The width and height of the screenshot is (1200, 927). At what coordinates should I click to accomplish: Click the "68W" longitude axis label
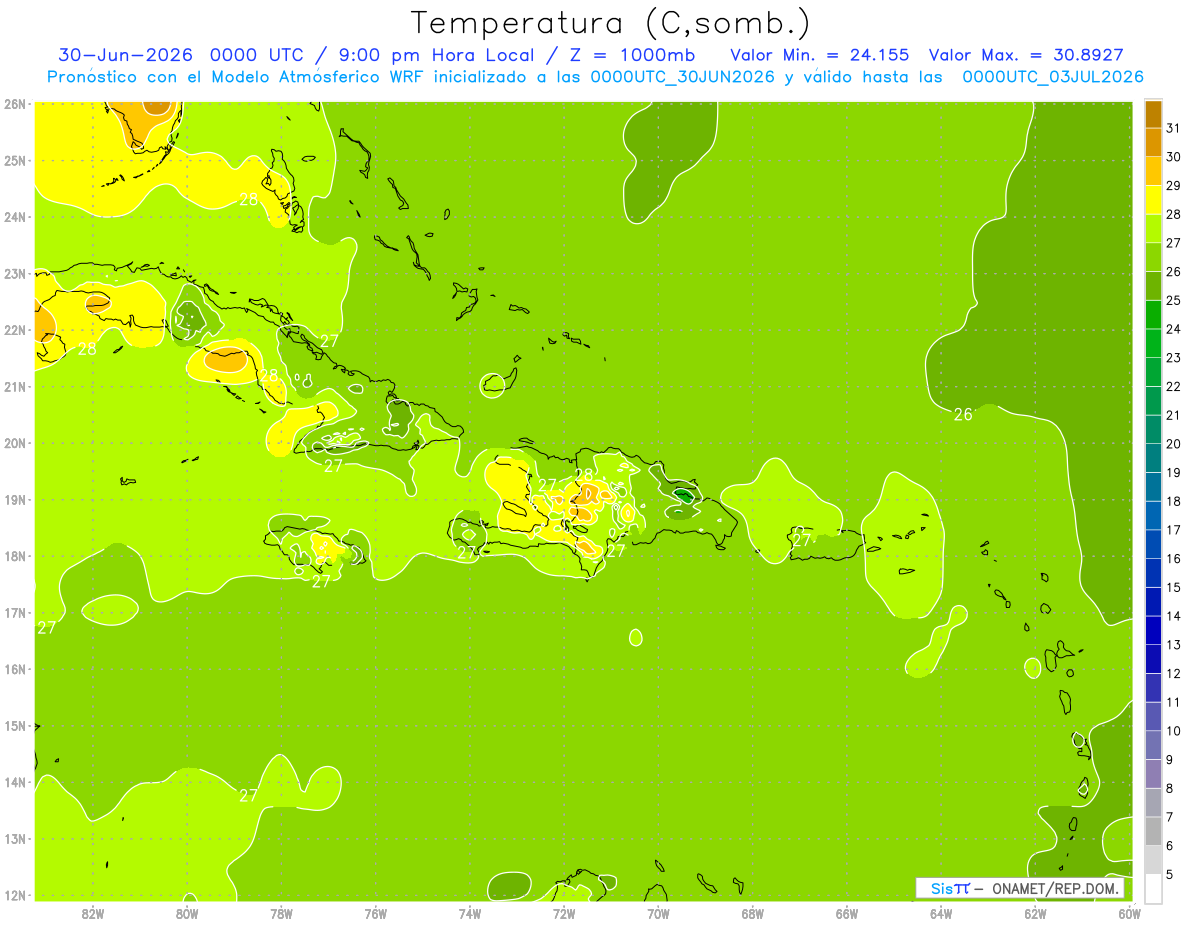point(752,913)
